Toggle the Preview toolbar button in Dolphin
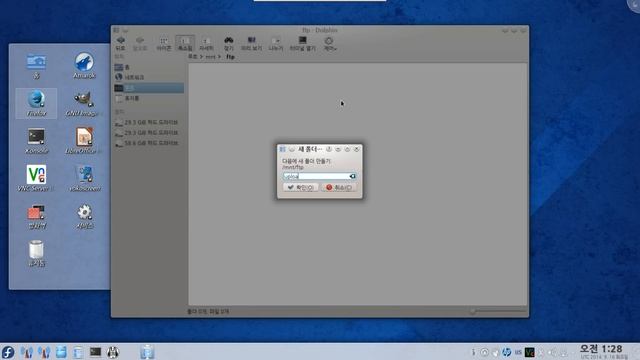 pos(251,43)
